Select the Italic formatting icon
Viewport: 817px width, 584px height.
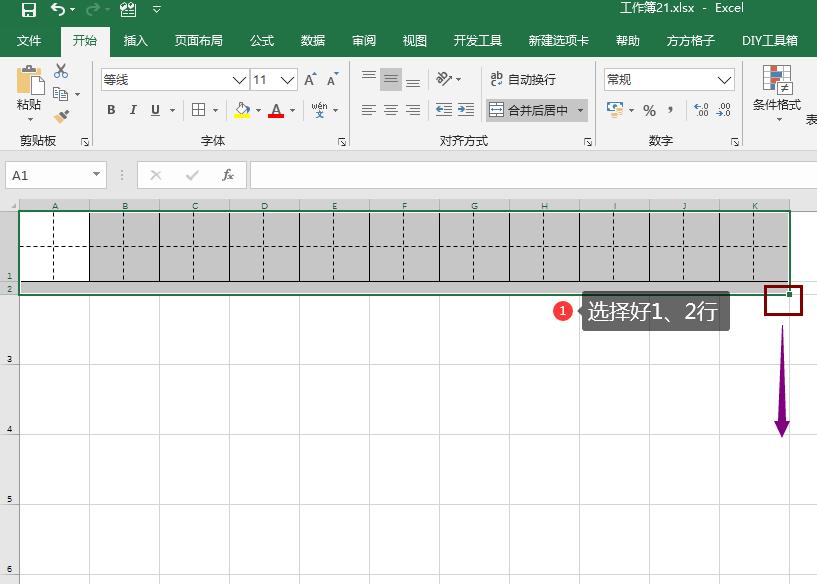tap(133, 108)
